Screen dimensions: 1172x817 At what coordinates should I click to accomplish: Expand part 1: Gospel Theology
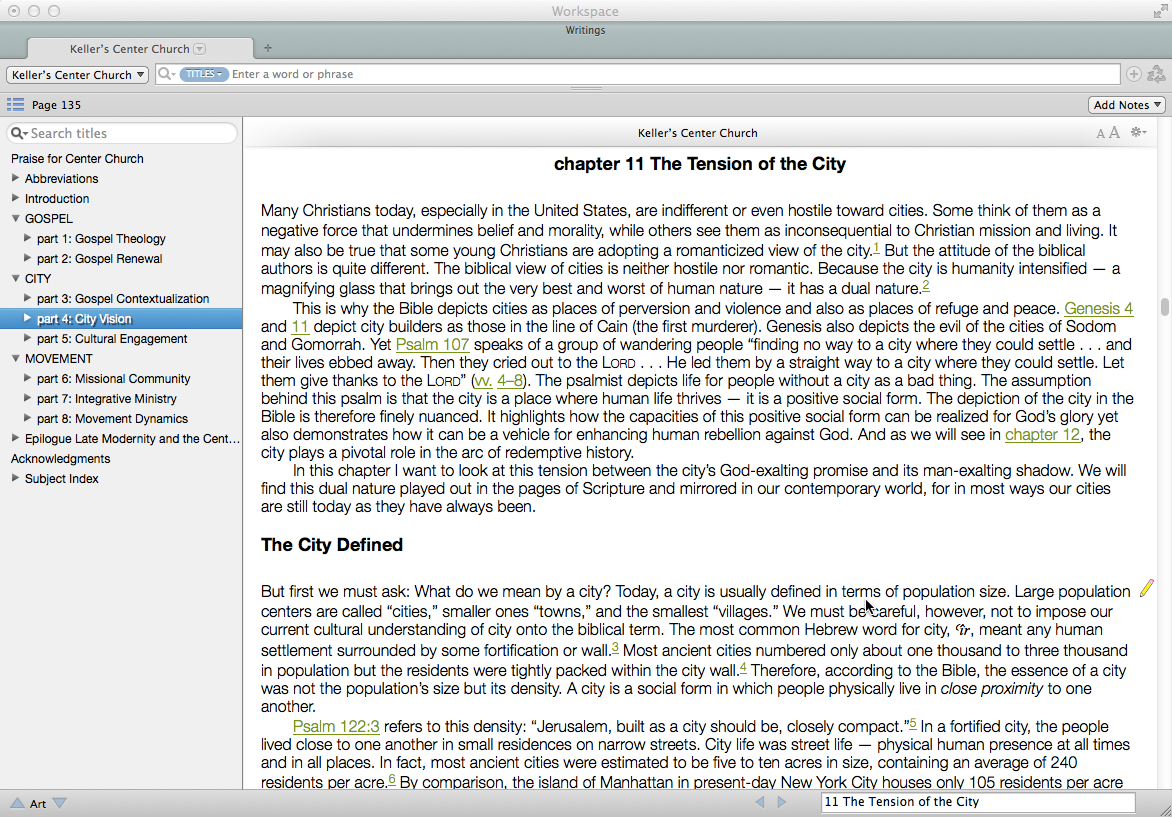pos(28,238)
